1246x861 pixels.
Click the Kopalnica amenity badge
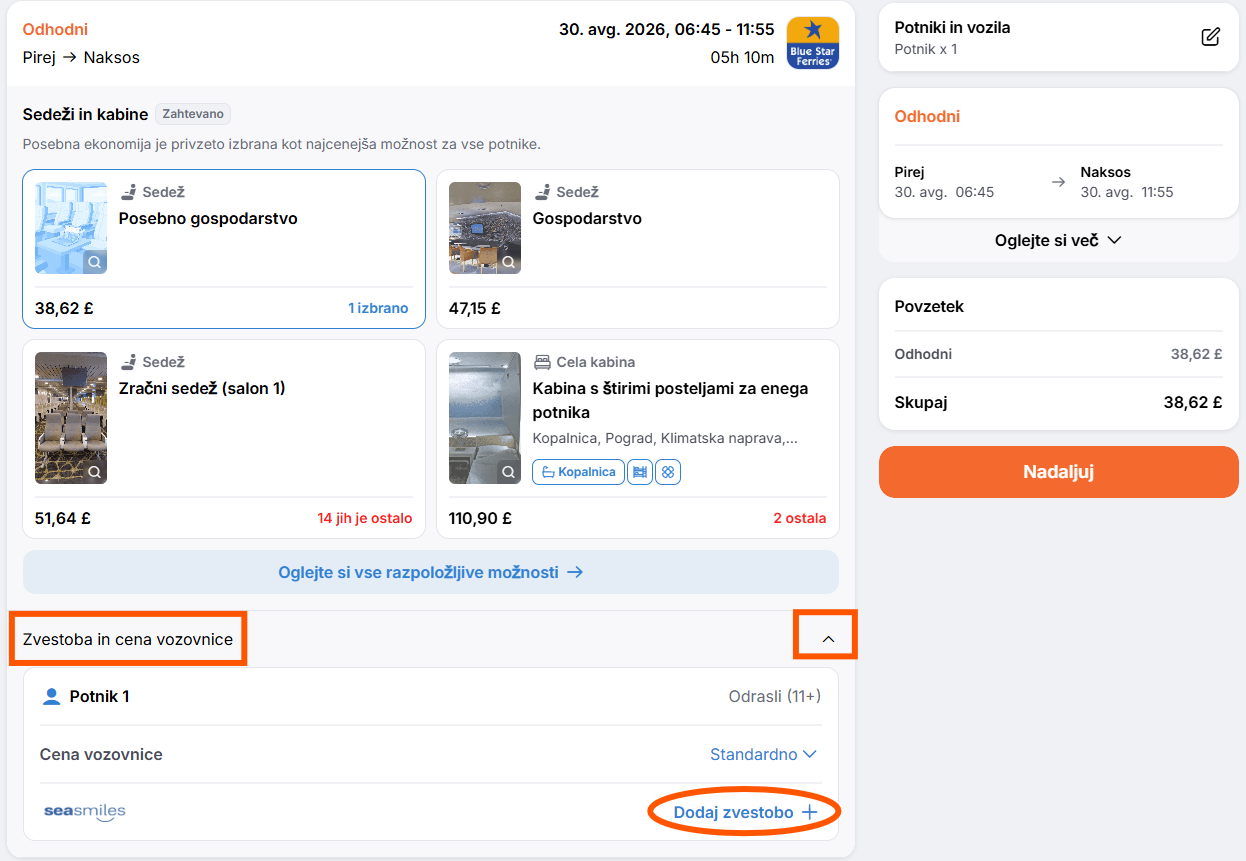[578, 472]
